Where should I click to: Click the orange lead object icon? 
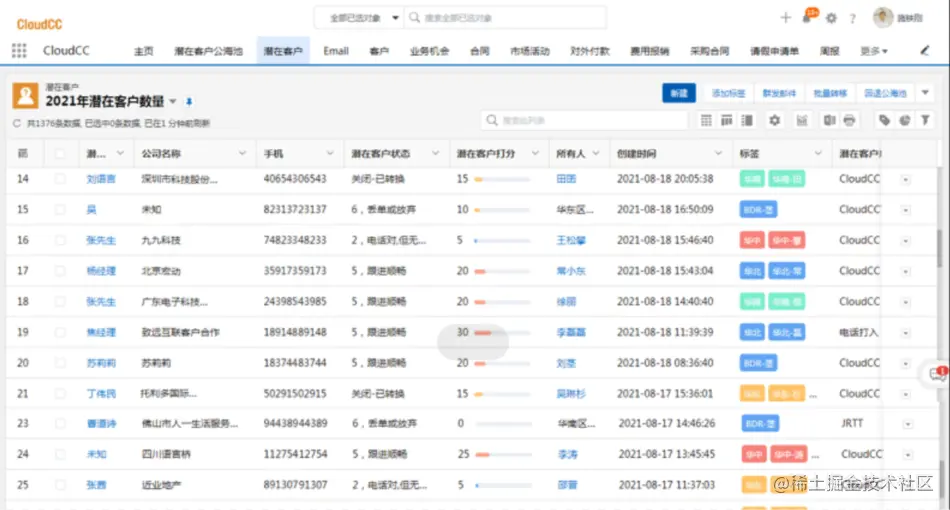(x=25, y=96)
